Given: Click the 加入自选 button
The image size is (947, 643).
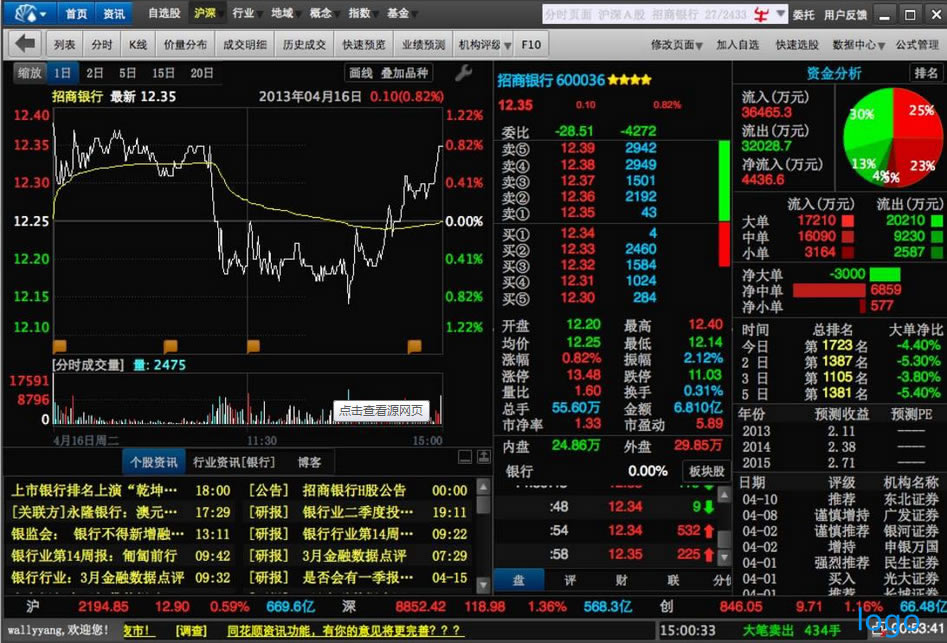Looking at the screenshot, I should click(738, 44).
